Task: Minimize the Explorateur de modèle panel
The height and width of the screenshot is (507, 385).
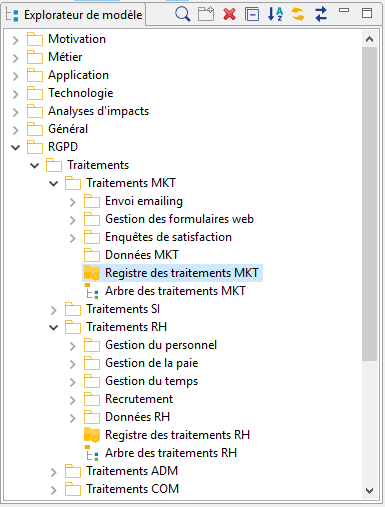Action: pos(344,10)
